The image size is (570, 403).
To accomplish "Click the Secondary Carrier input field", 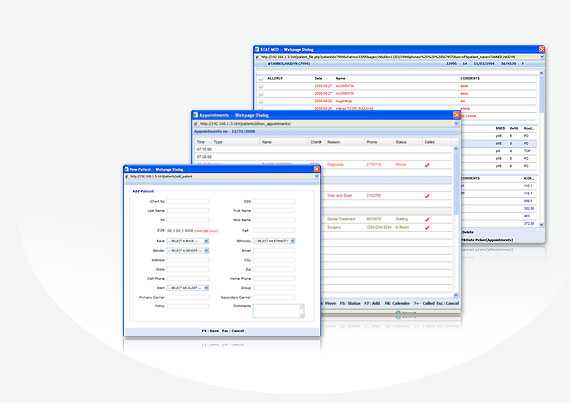I will (274, 298).
